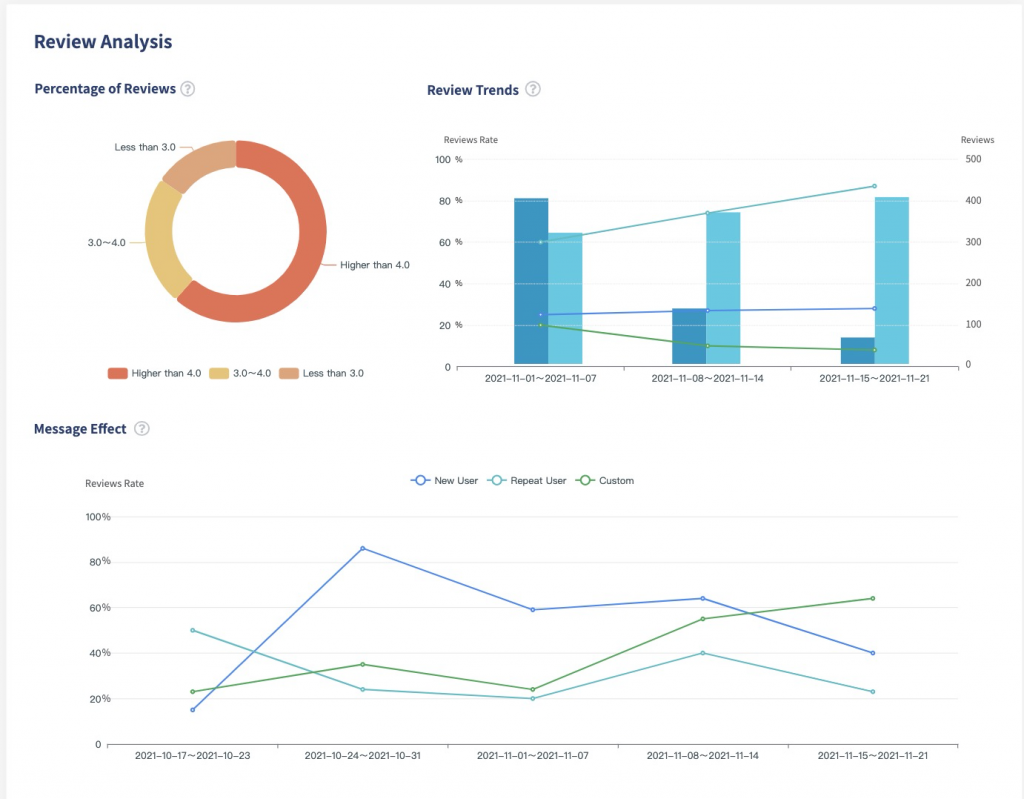
Task: Toggle 'Less than 3.0' donut legend item
Action: [321, 373]
